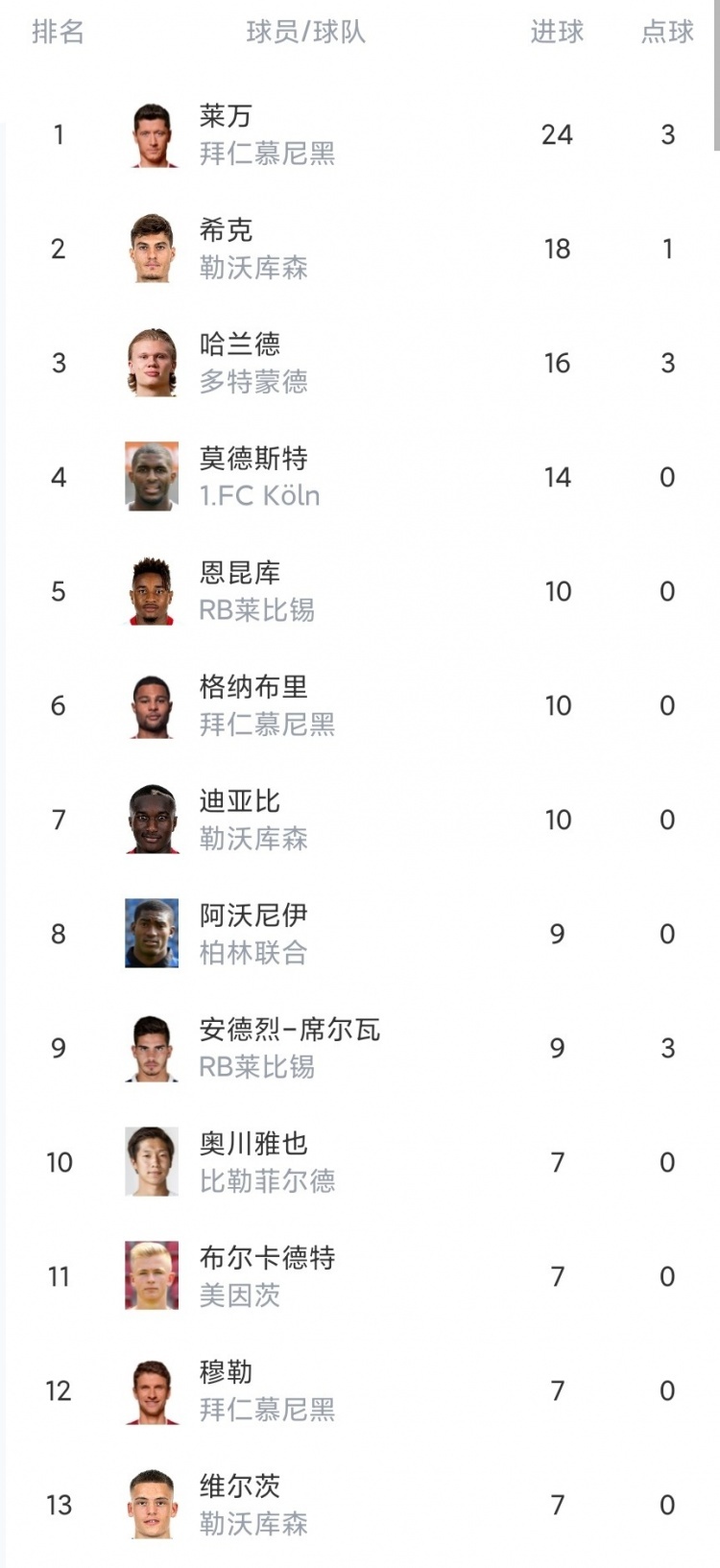The height and width of the screenshot is (1568, 720).
Task: Select 穆勒 player name
Action: (x=226, y=1372)
